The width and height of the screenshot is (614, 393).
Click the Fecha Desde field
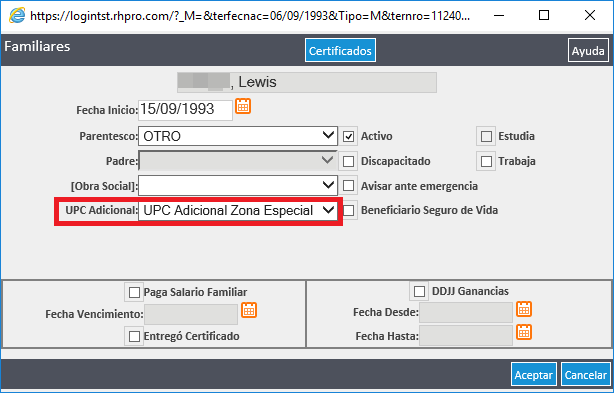point(466,312)
